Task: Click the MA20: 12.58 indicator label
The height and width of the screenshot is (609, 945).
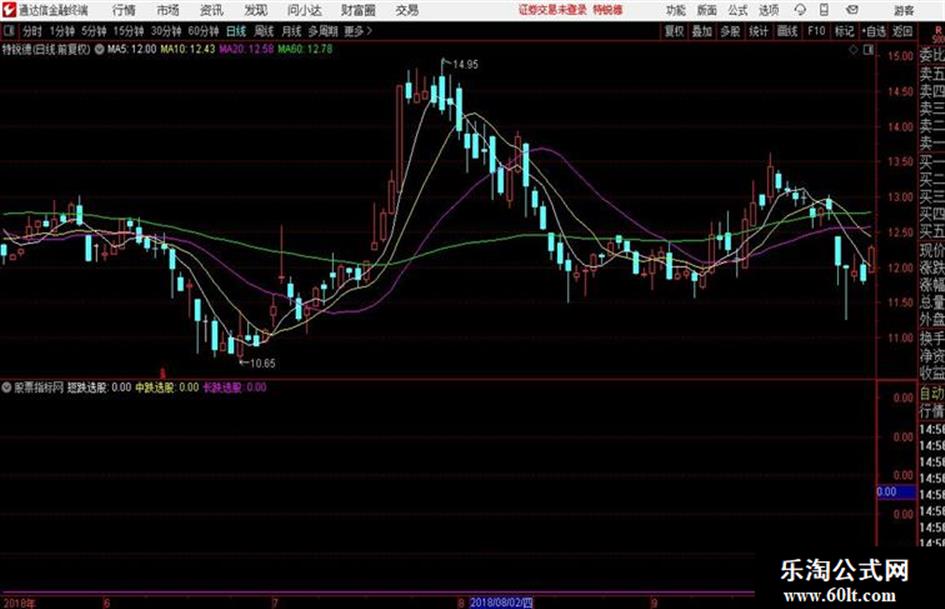Action: pos(246,49)
